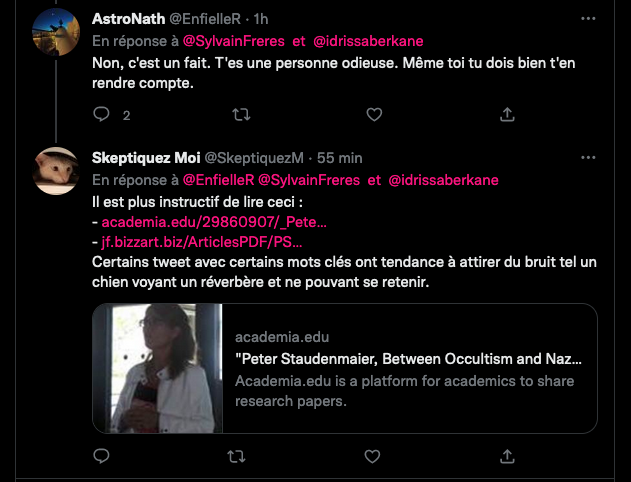Click the @idrissaberkane mention in Skeptiquez's reply
631x482 pixels.
pyautogui.click(x=442, y=180)
